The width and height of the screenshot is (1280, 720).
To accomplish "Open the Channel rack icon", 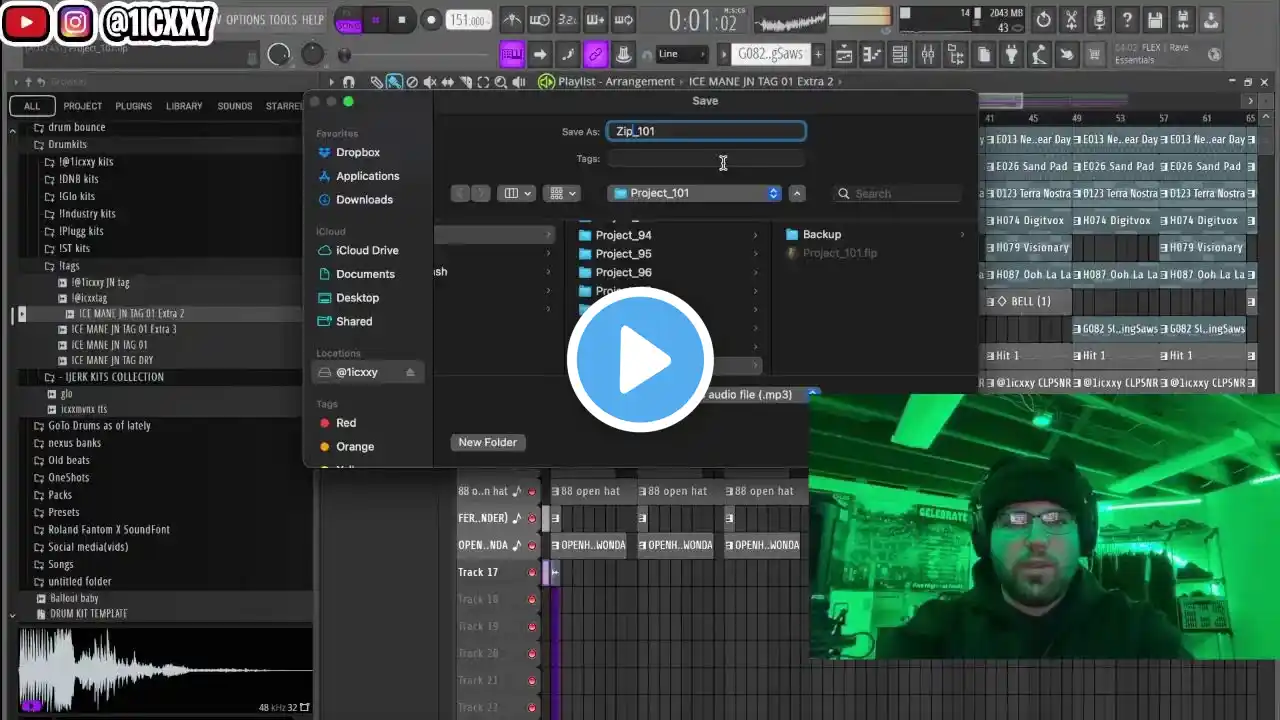I will click(x=899, y=55).
